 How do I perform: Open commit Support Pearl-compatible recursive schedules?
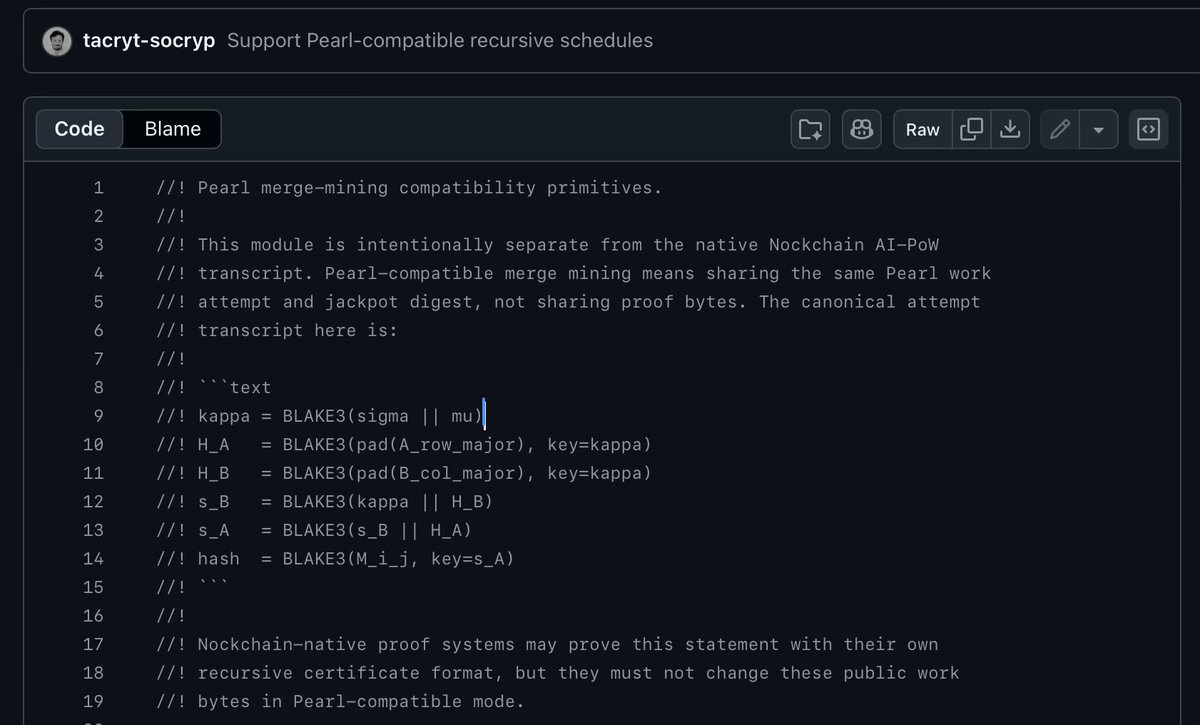[x=440, y=41]
